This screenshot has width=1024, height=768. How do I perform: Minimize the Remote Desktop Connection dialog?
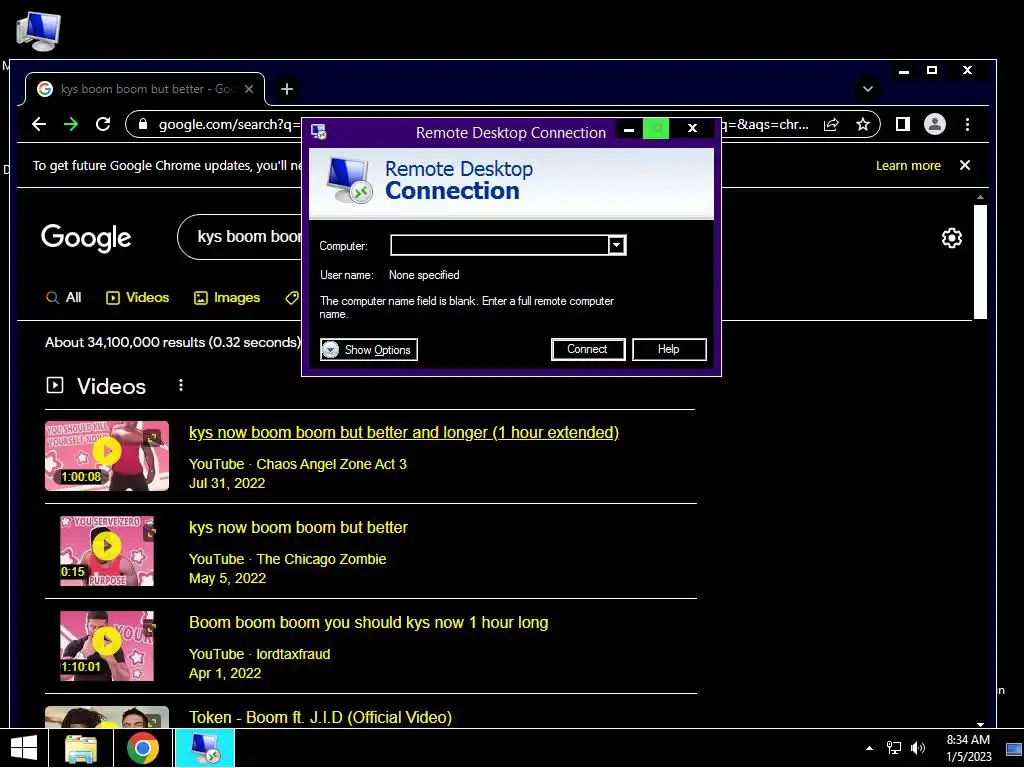[628, 129]
